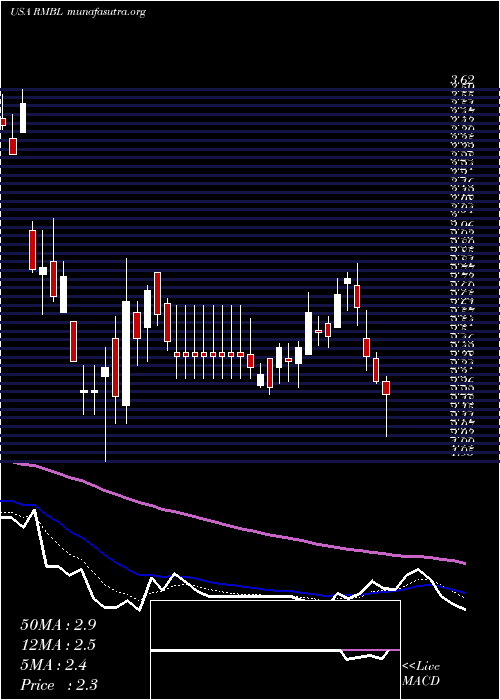This screenshot has height=700, width=500.
Task: Click the '50MA : 2.9' label
Action: [58, 625]
